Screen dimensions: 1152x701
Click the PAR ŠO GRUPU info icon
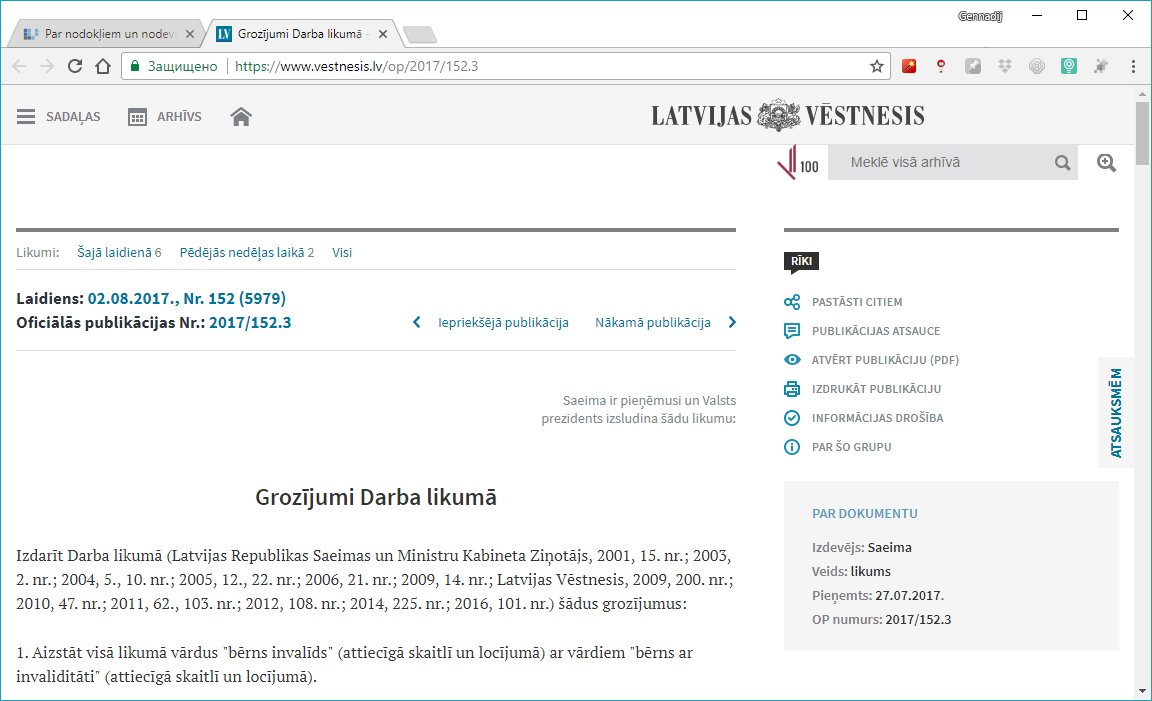click(792, 447)
